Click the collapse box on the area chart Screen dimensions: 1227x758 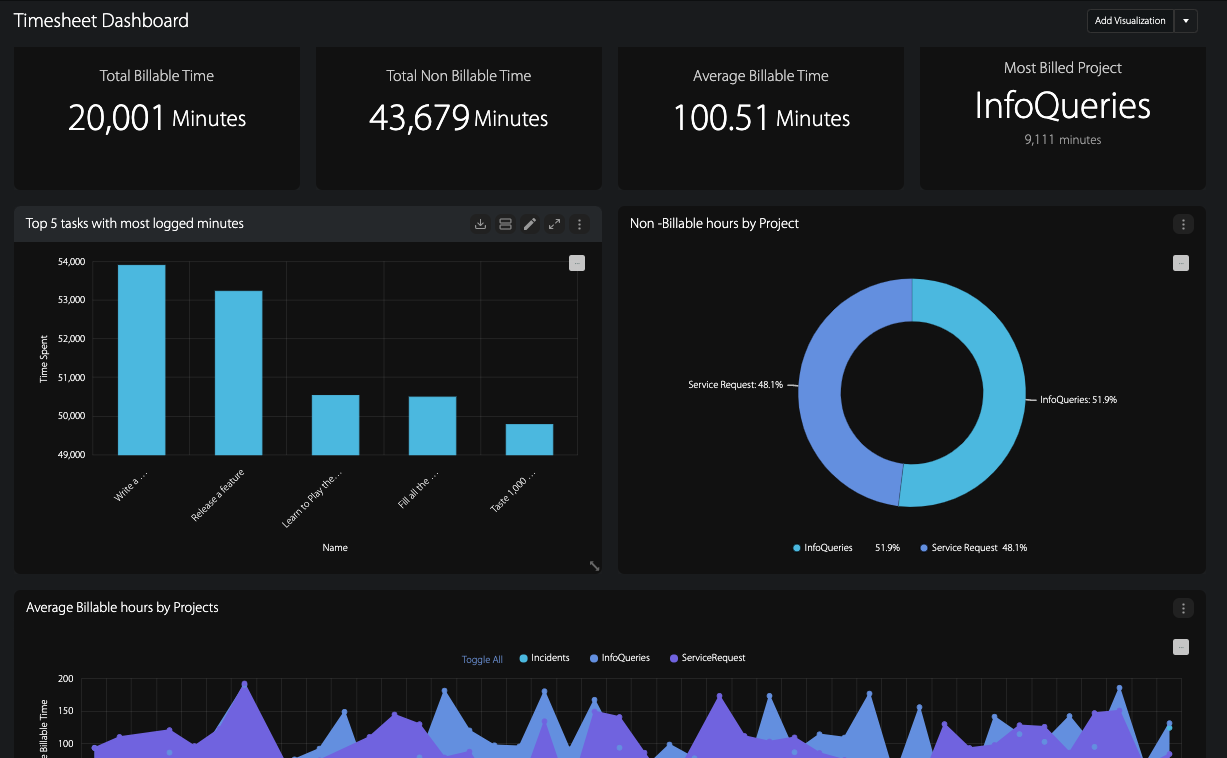pyautogui.click(x=1181, y=647)
